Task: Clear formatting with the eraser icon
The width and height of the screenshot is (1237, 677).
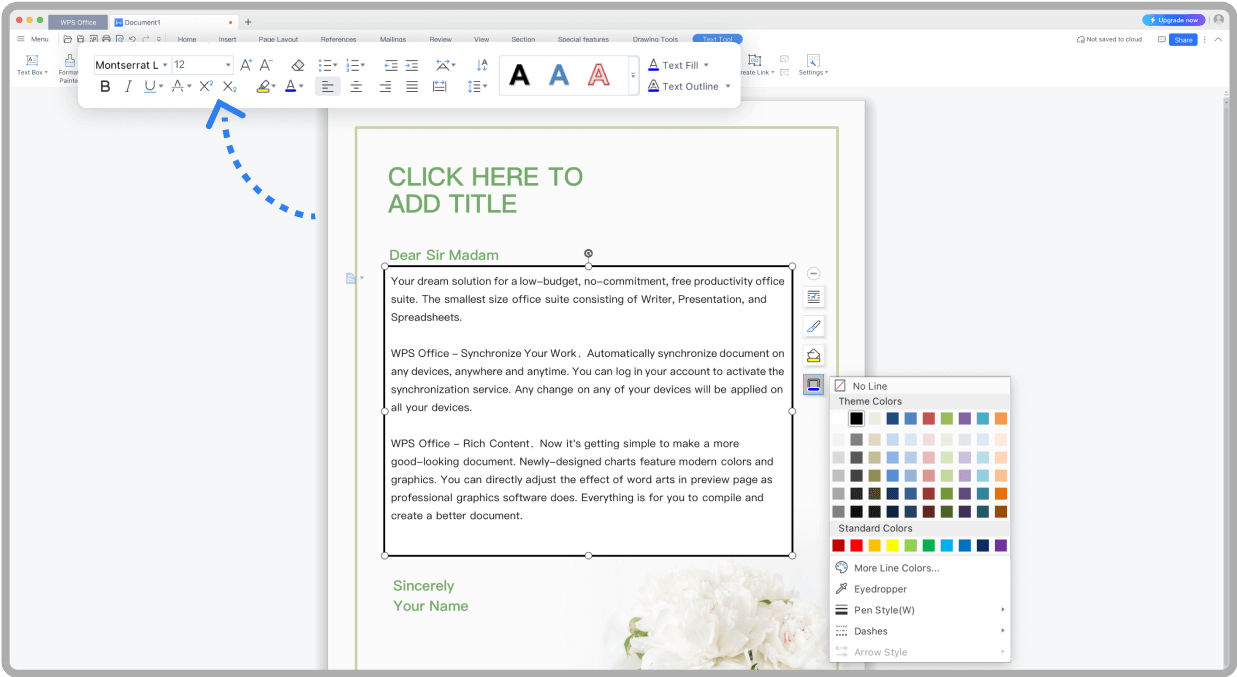Action: tap(297, 64)
